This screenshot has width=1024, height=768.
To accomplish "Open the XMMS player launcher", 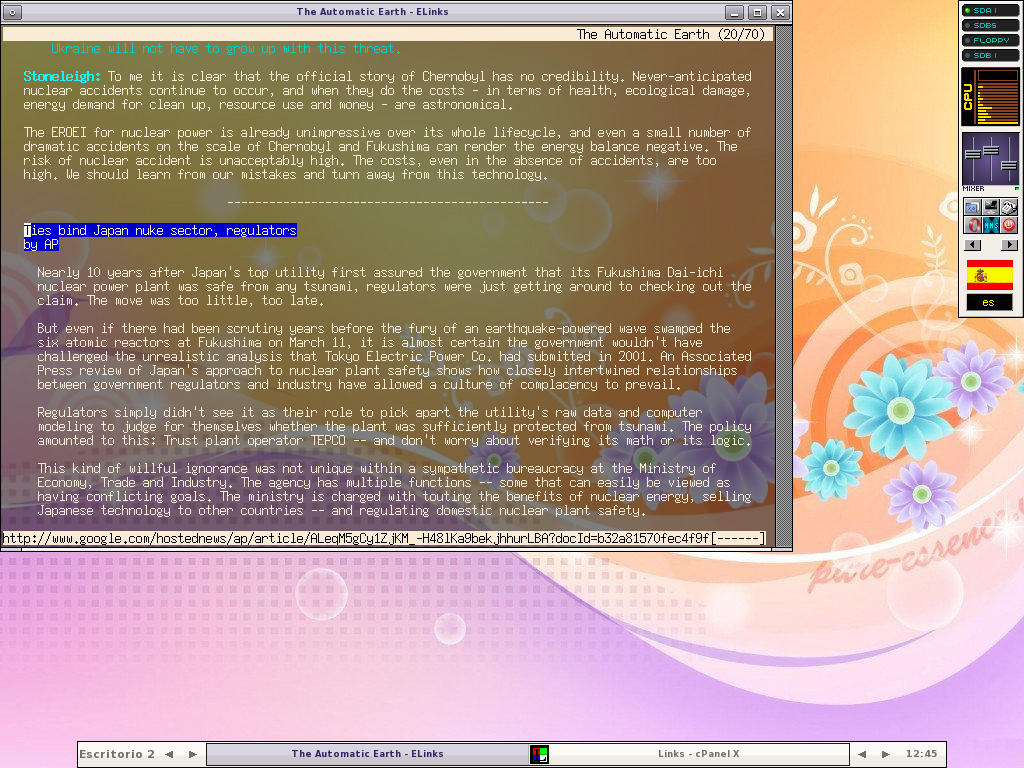I will [991, 225].
